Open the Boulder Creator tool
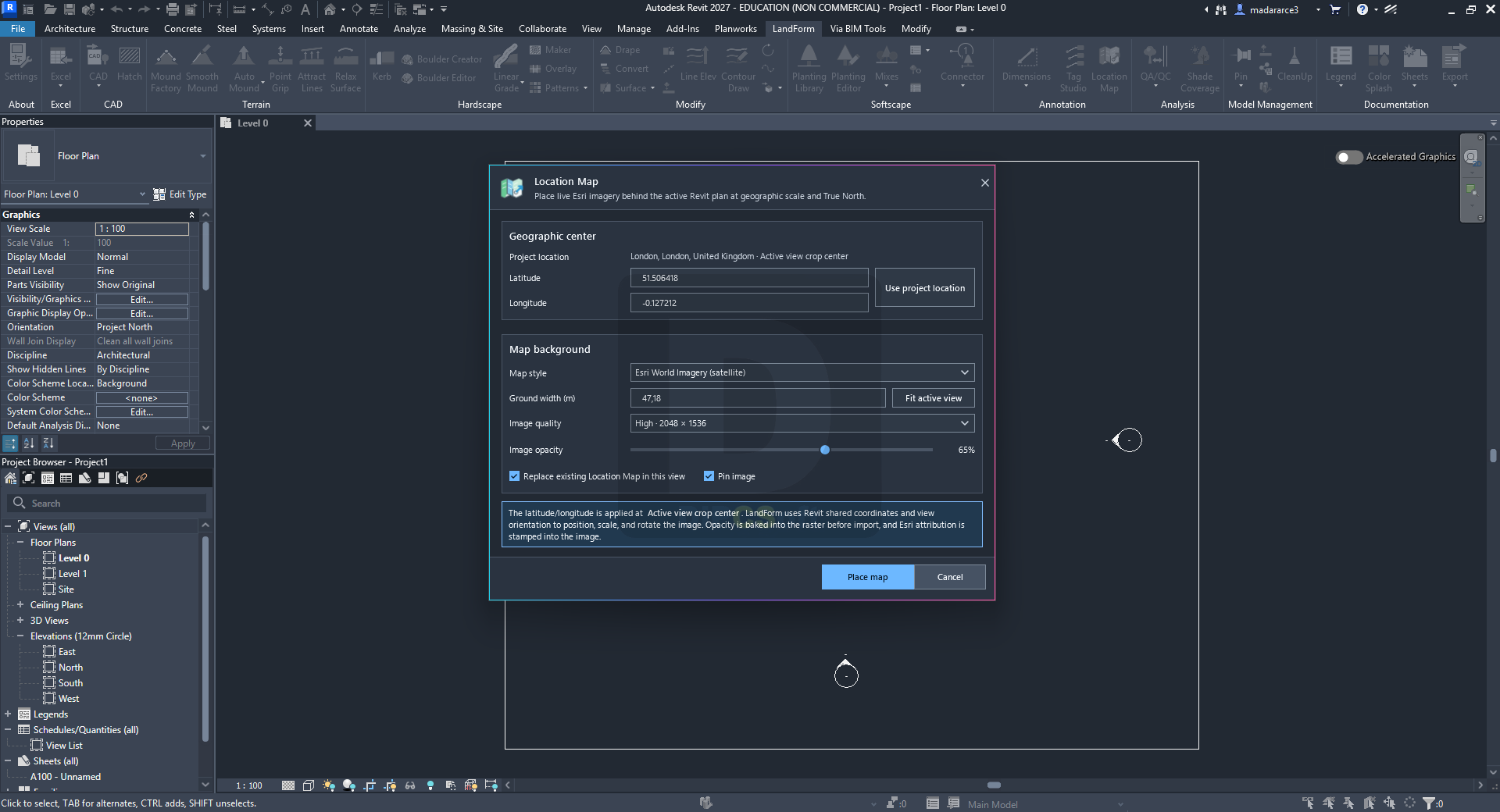The width and height of the screenshot is (1500, 812). pyautogui.click(x=442, y=59)
